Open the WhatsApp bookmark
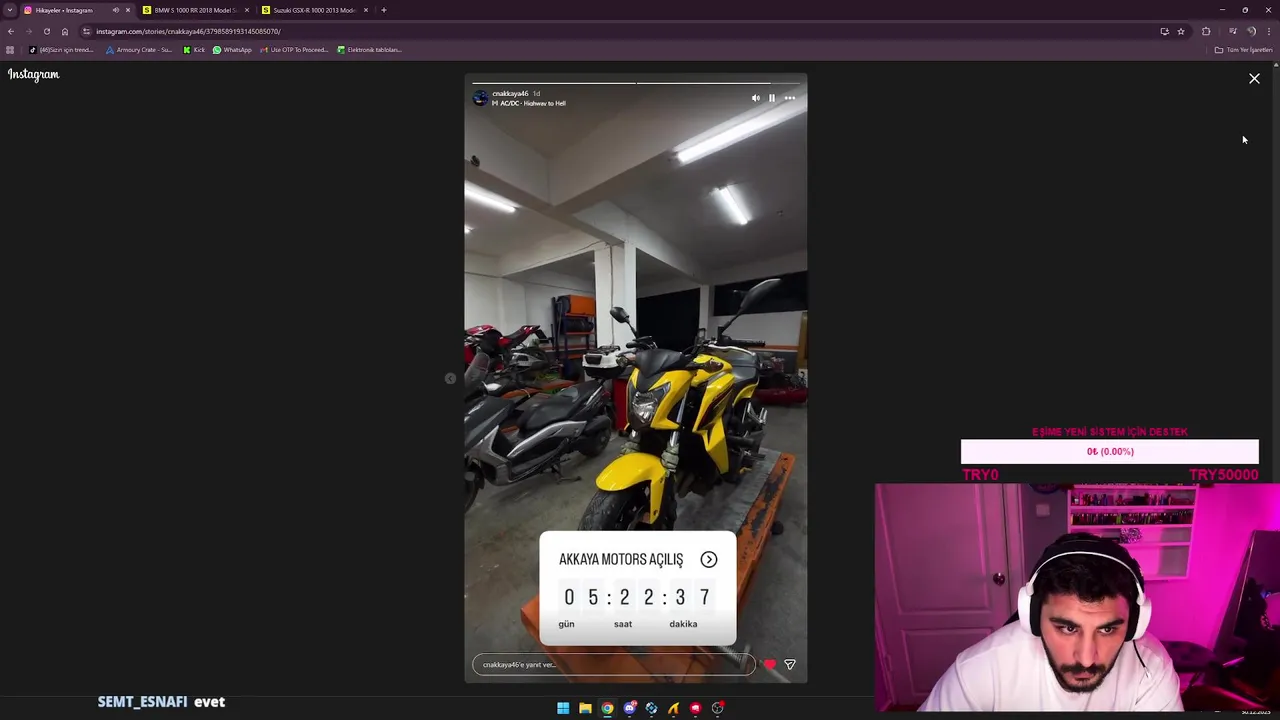The height and width of the screenshot is (720, 1280). coord(232,50)
